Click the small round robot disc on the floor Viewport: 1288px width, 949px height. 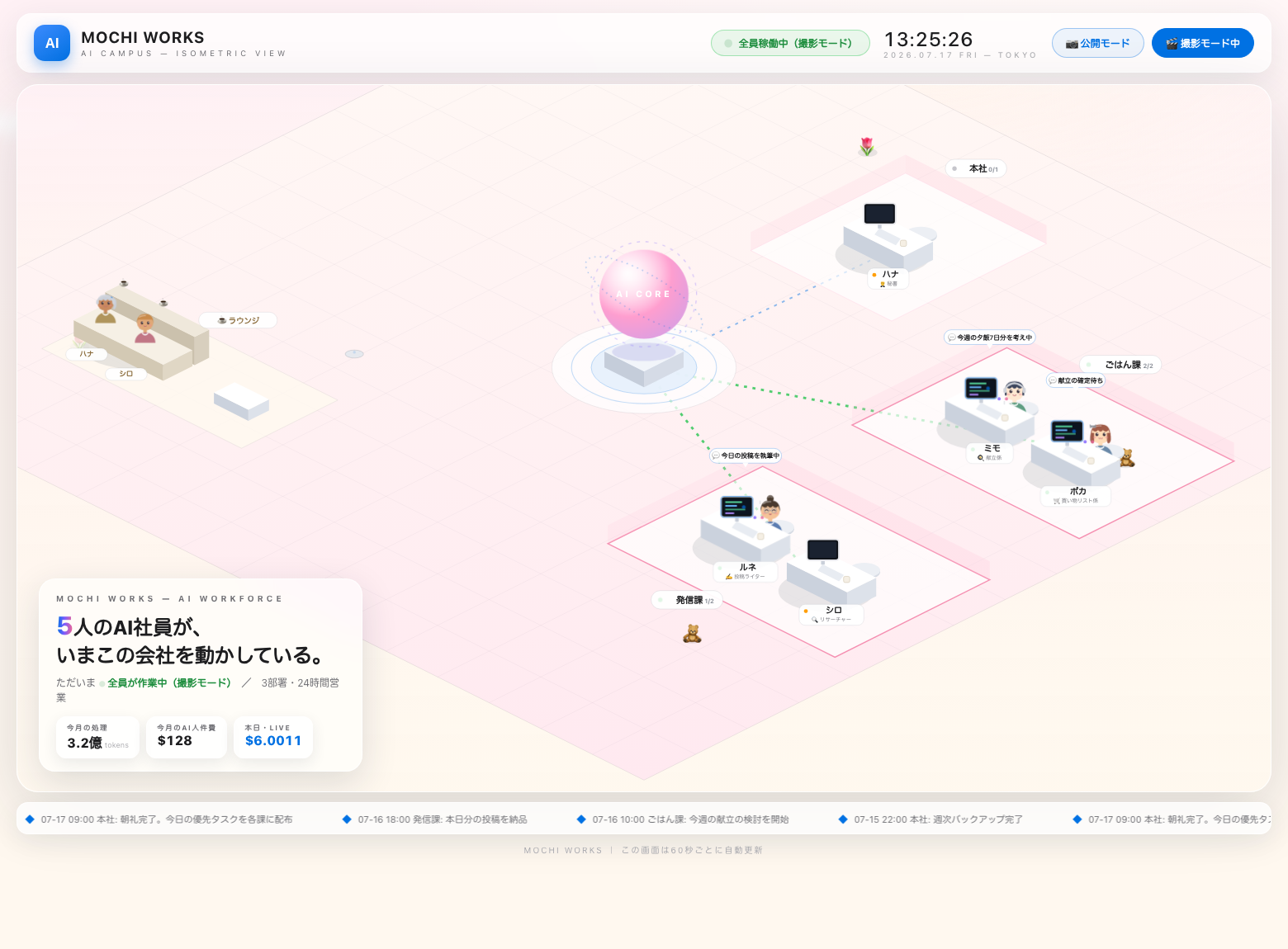tap(354, 353)
